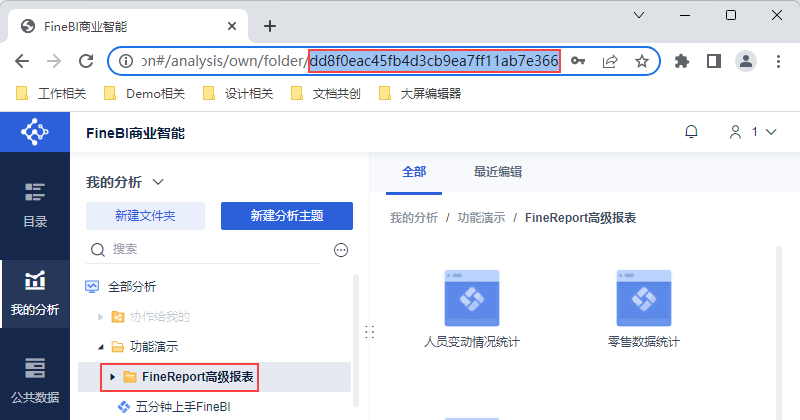Open browser extensions puzzle icon
This screenshot has width=800, height=420.
click(x=682, y=61)
